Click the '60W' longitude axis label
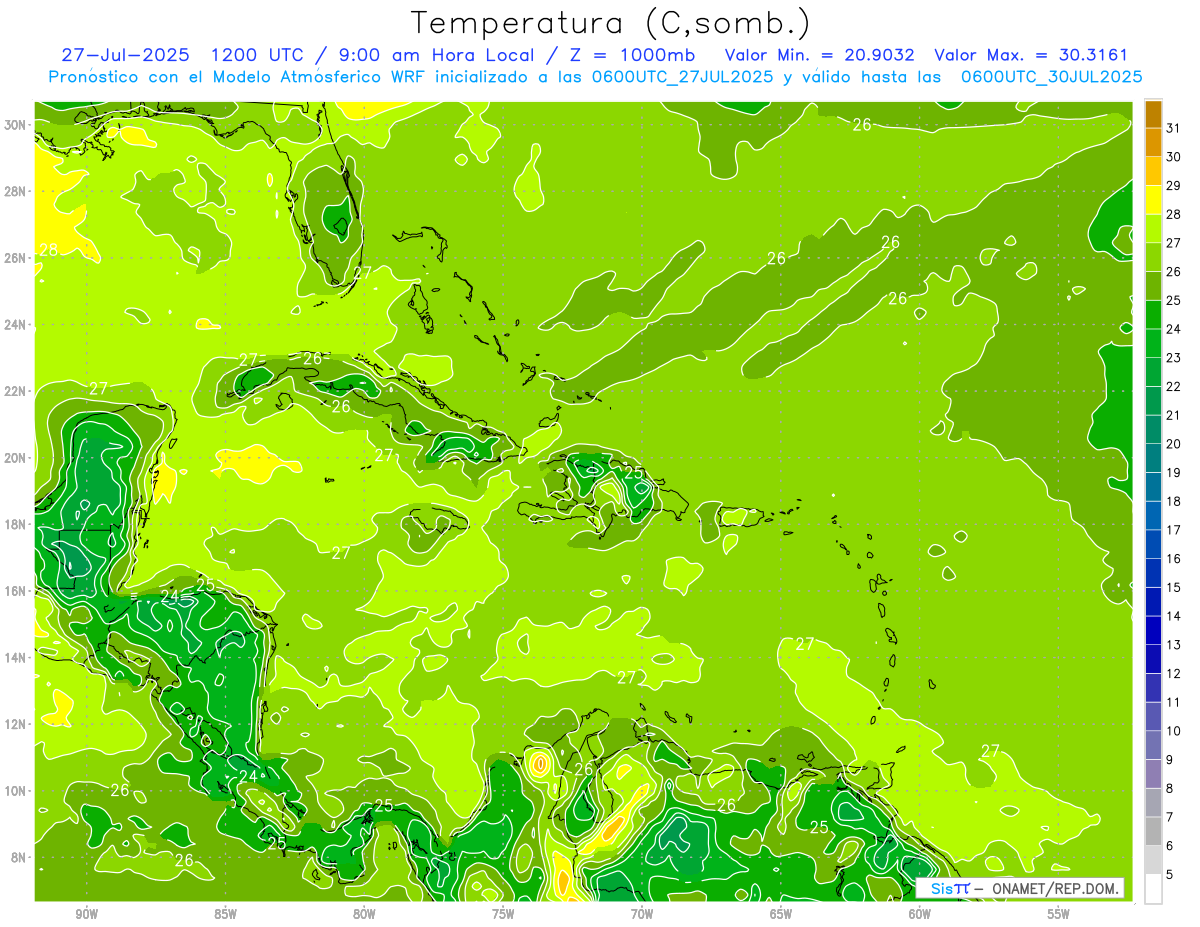The image size is (1200, 927). click(x=920, y=914)
